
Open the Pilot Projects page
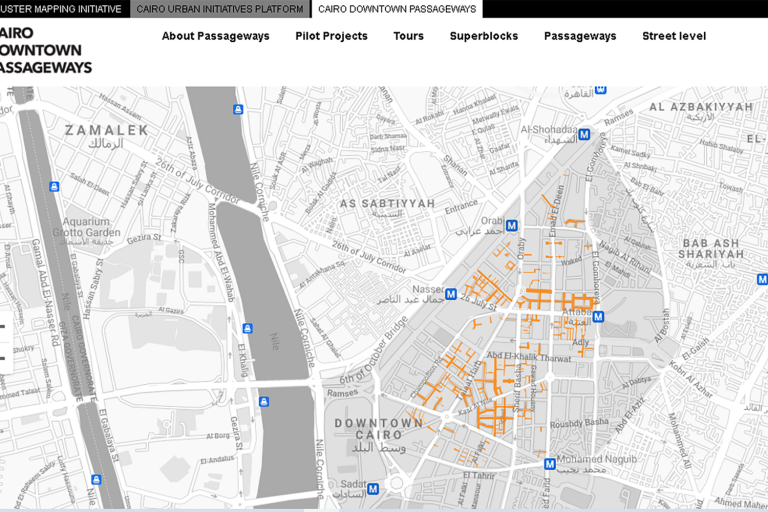(x=331, y=36)
